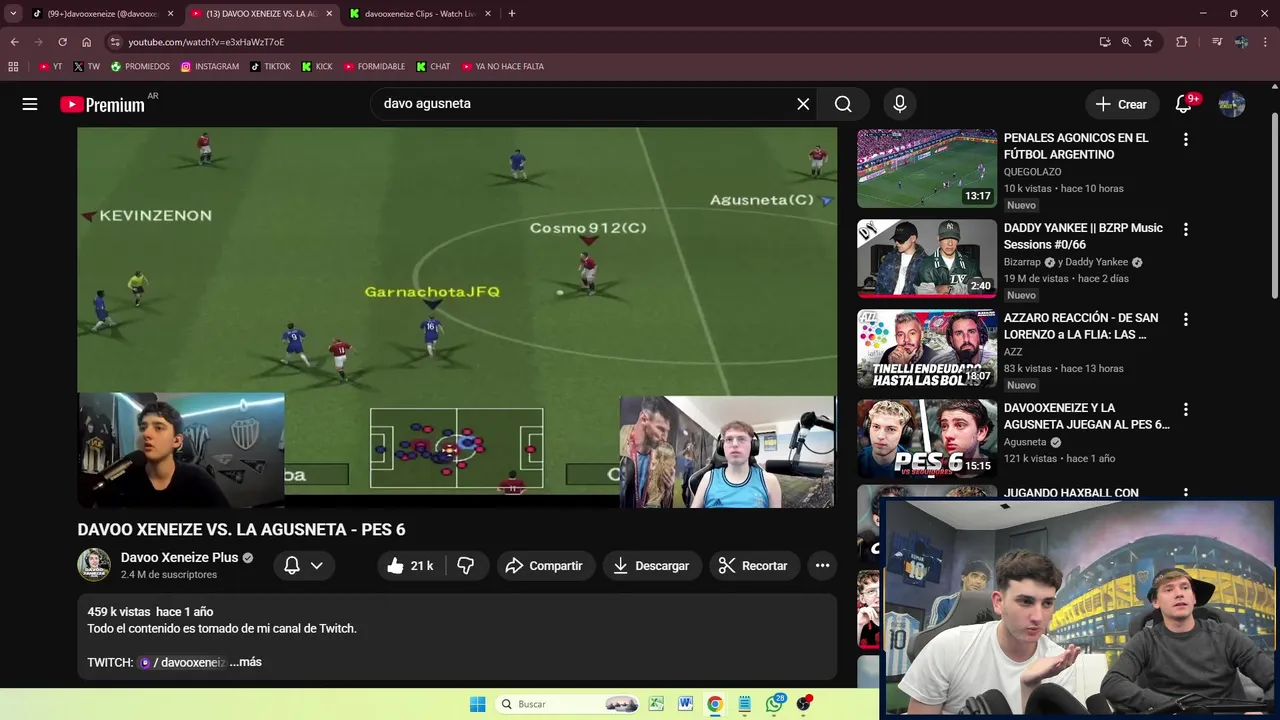Screen dimensions: 1280x720
Task: Open the Davoo Xeneize Plus channel name link
Action: 180,558
